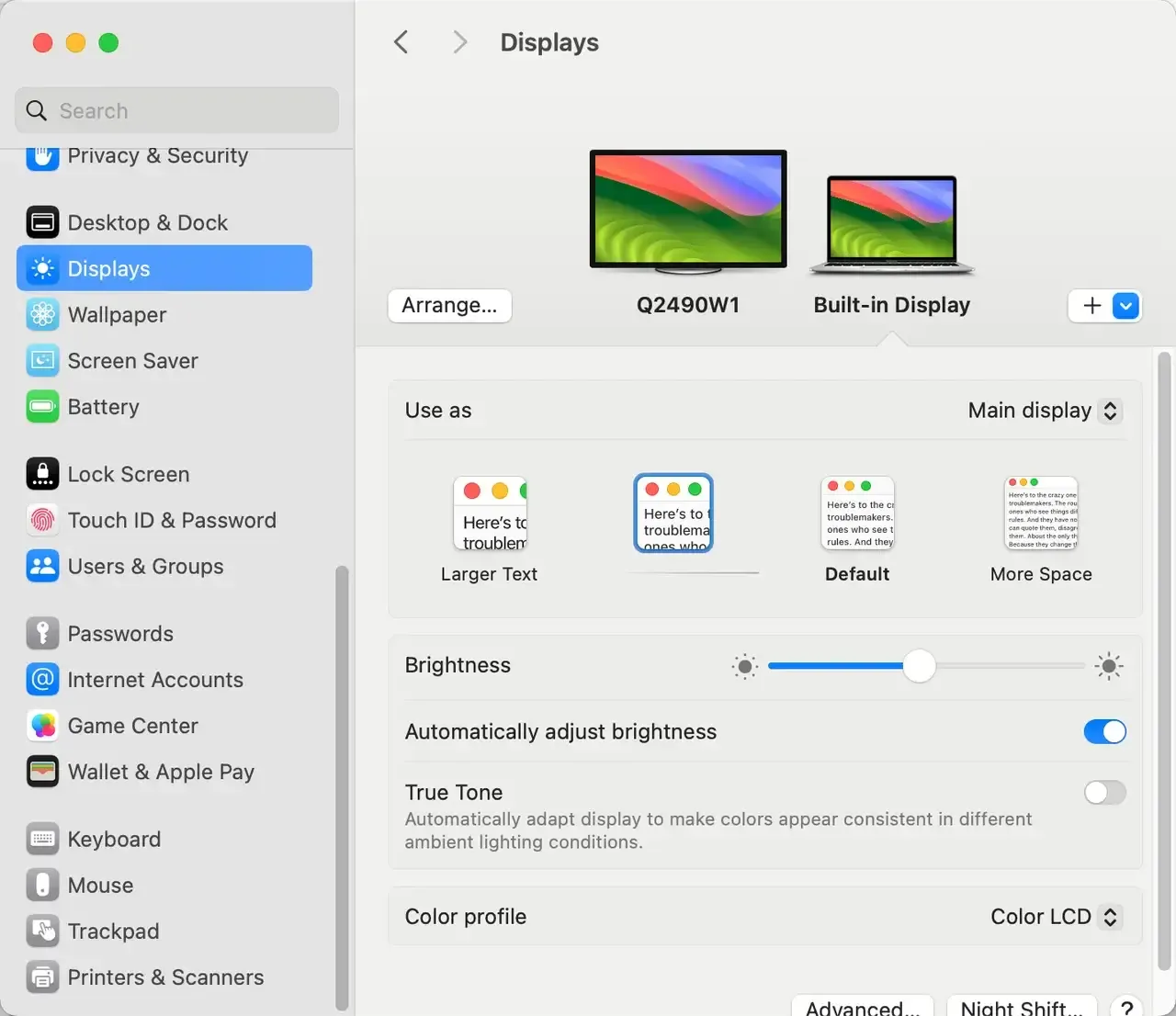Screen dimensions: 1176x1016
Task: Click the Arrange... button
Action: 449,306
